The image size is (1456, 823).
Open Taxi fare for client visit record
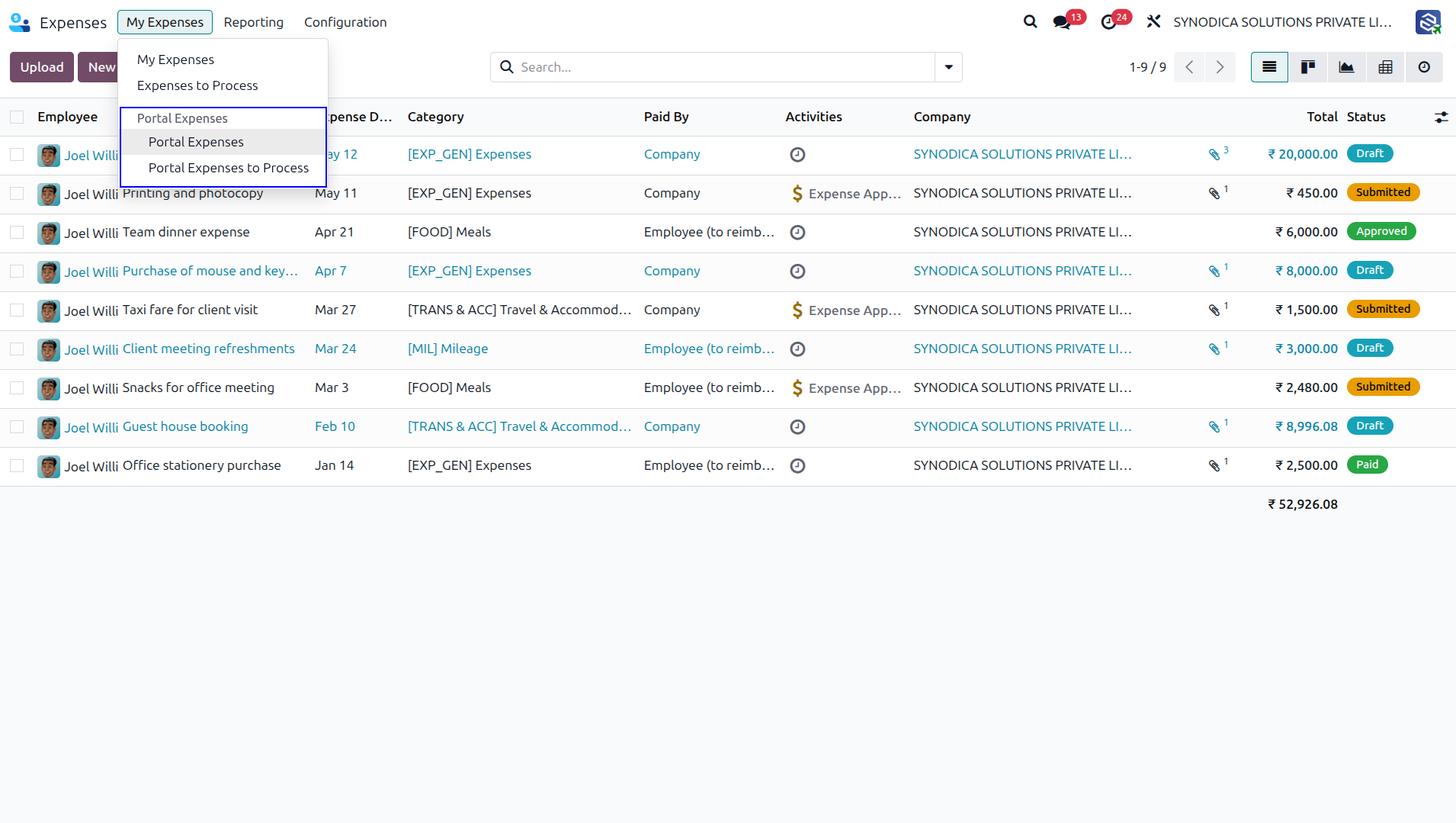tap(190, 310)
